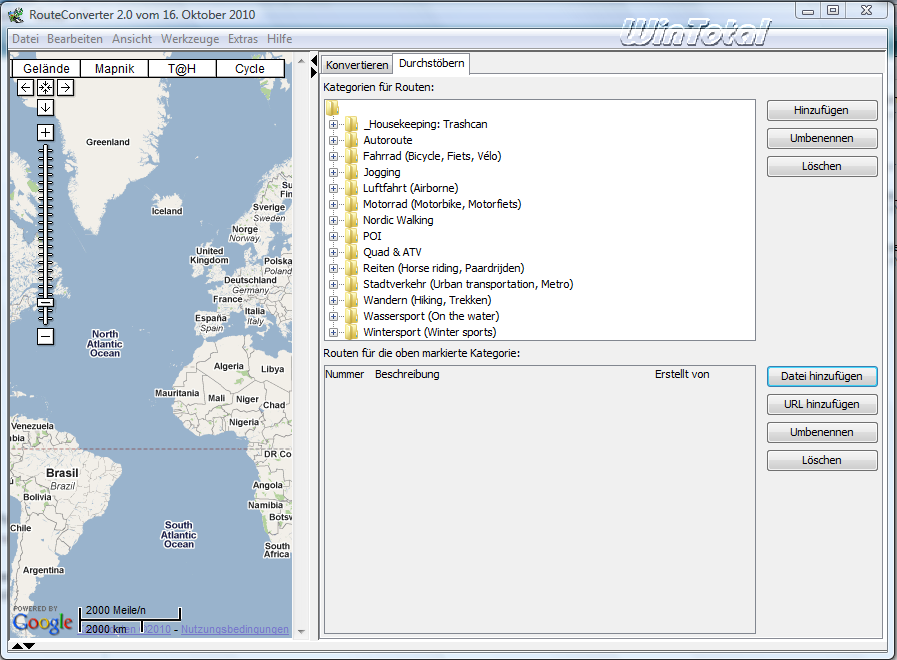Image resolution: width=897 pixels, height=660 pixels.
Task: Pan the map left with arrow
Action: [x=26, y=88]
